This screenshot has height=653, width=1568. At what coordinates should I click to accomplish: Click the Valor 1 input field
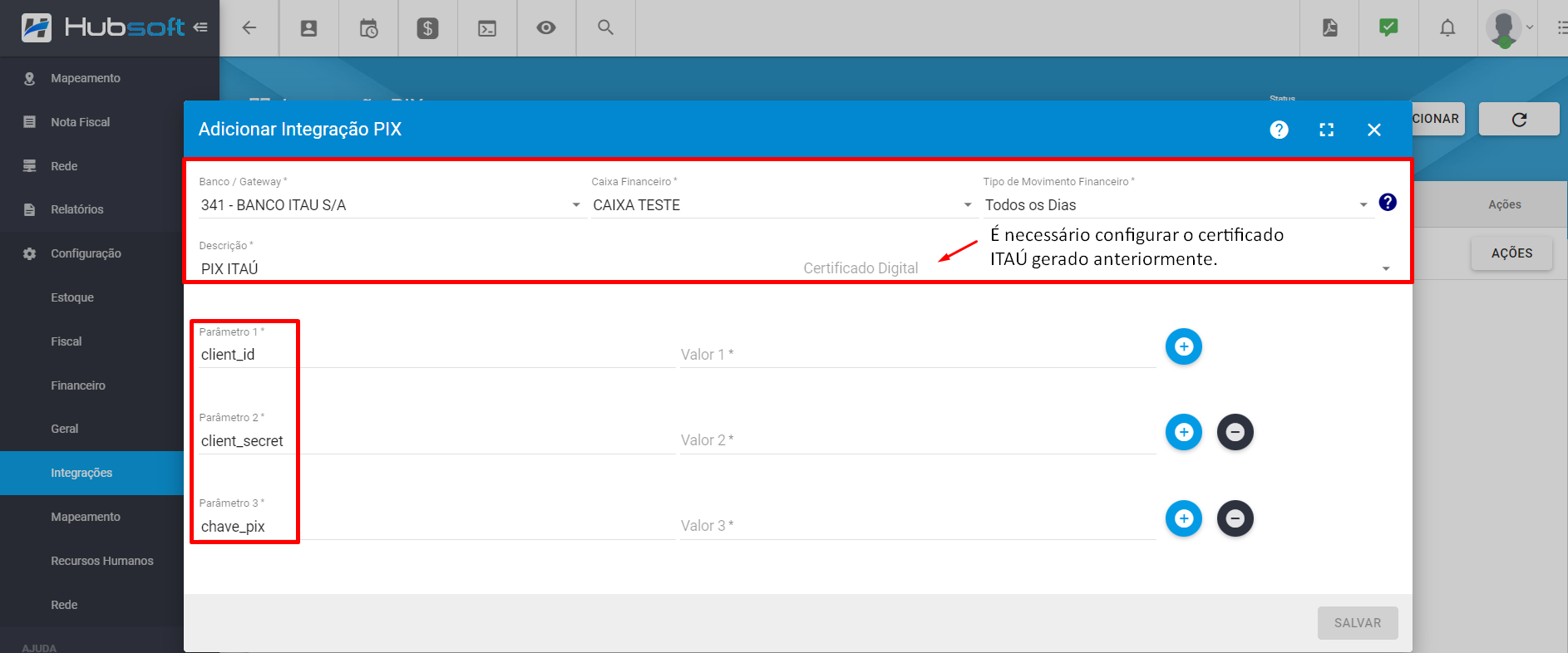pos(918,355)
